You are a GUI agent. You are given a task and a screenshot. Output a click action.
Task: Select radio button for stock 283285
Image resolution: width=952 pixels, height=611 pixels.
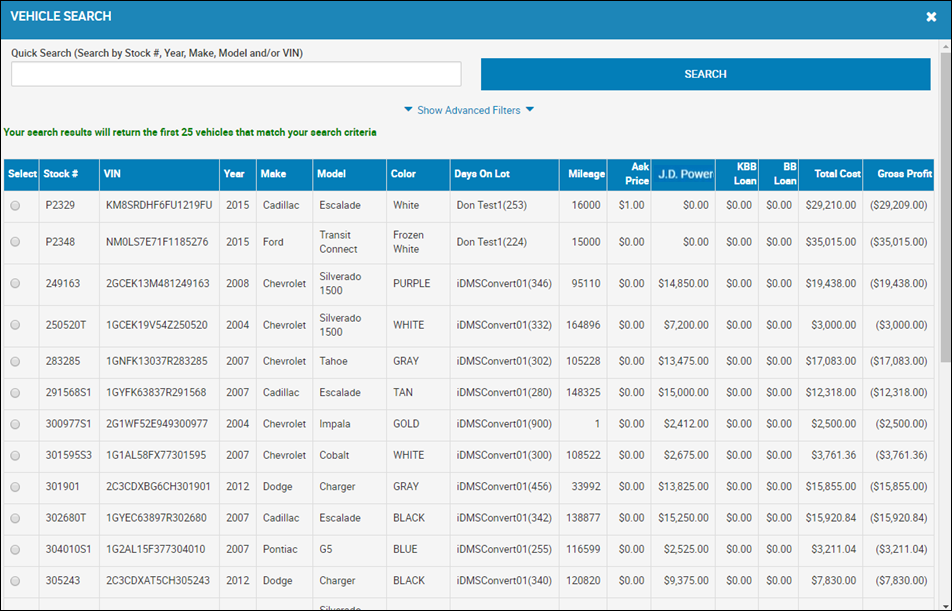click(15, 361)
